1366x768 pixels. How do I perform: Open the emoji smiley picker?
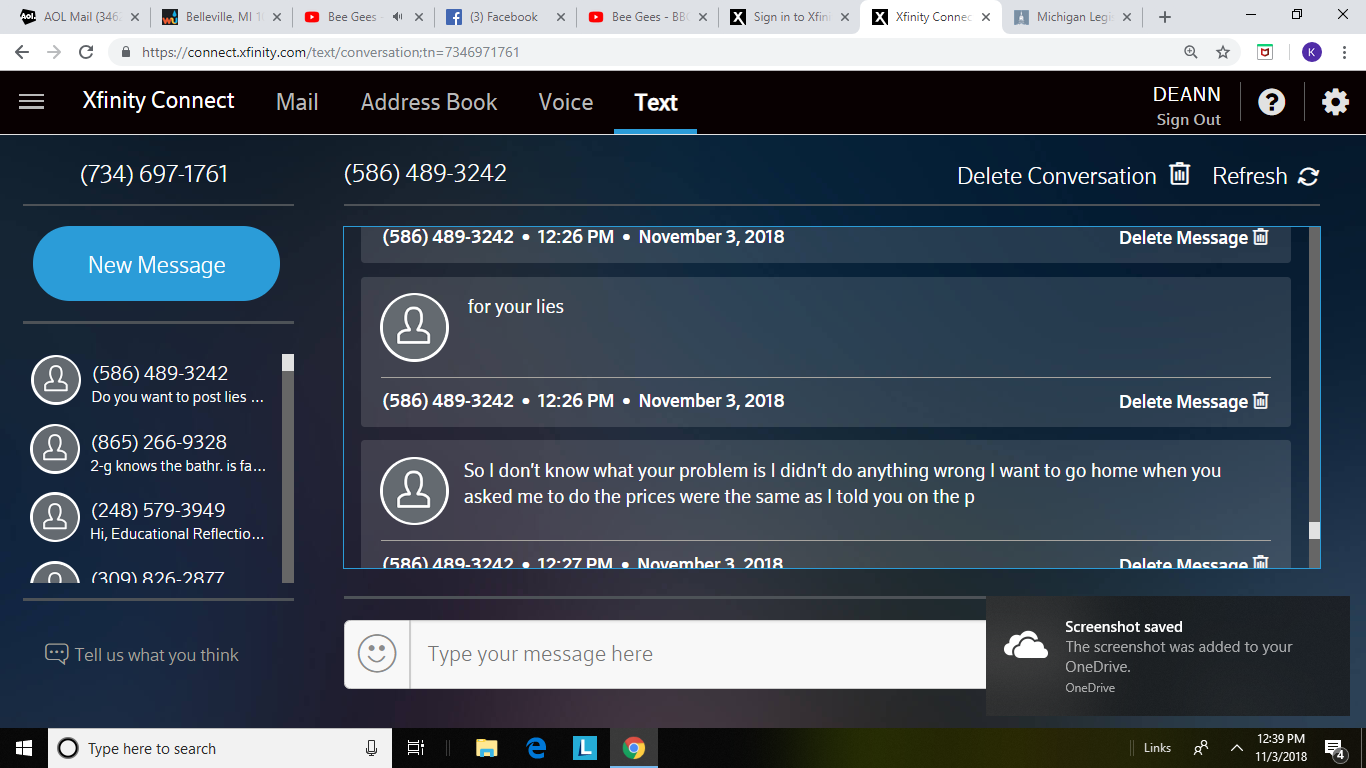click(377, 654)
